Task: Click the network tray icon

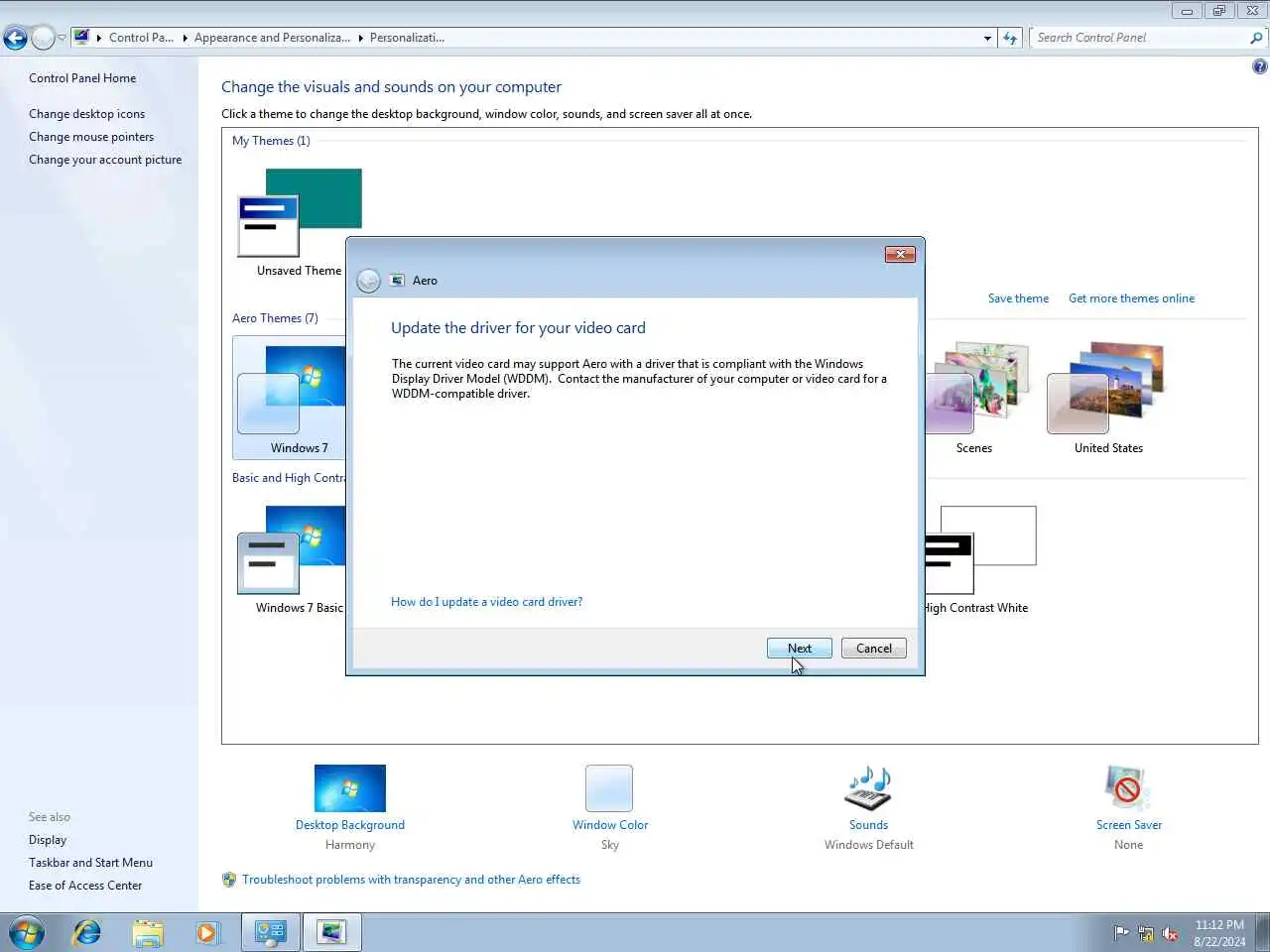Action: point(1146,933)
